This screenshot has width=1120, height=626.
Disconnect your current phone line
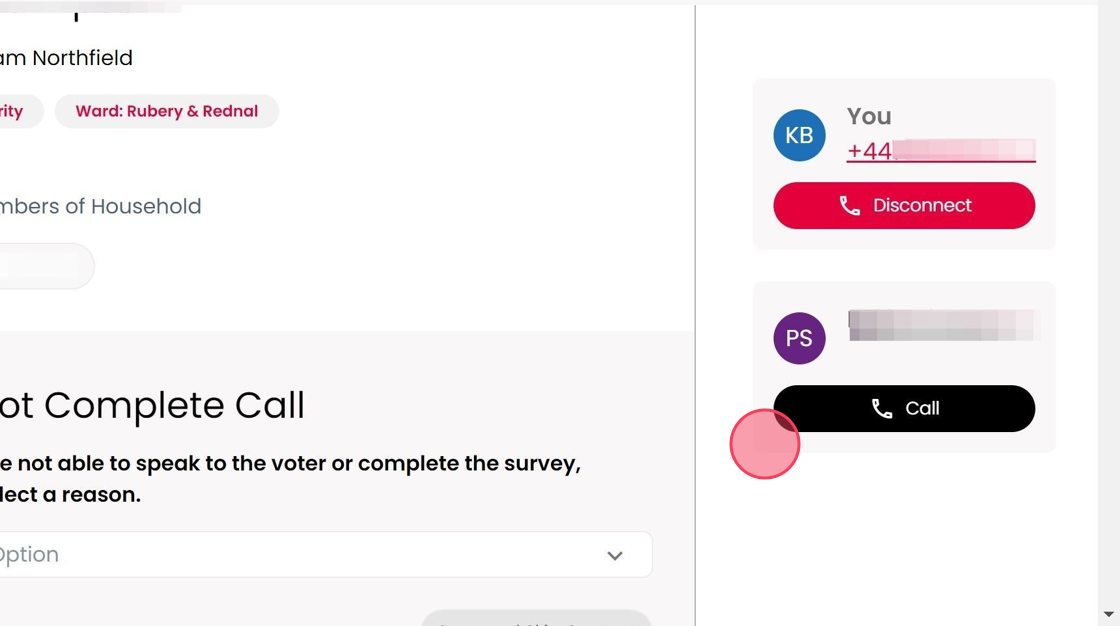(904, 206)
